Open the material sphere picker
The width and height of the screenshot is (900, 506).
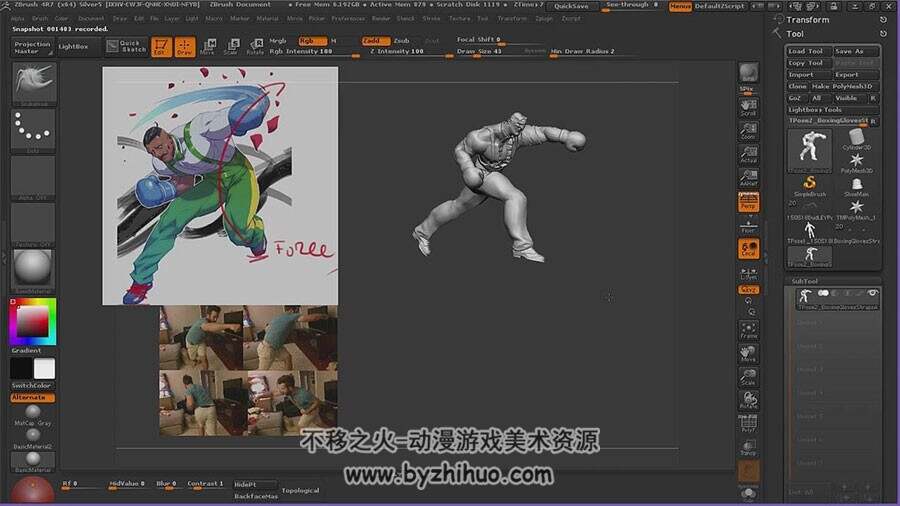click(x=33, y=270)
